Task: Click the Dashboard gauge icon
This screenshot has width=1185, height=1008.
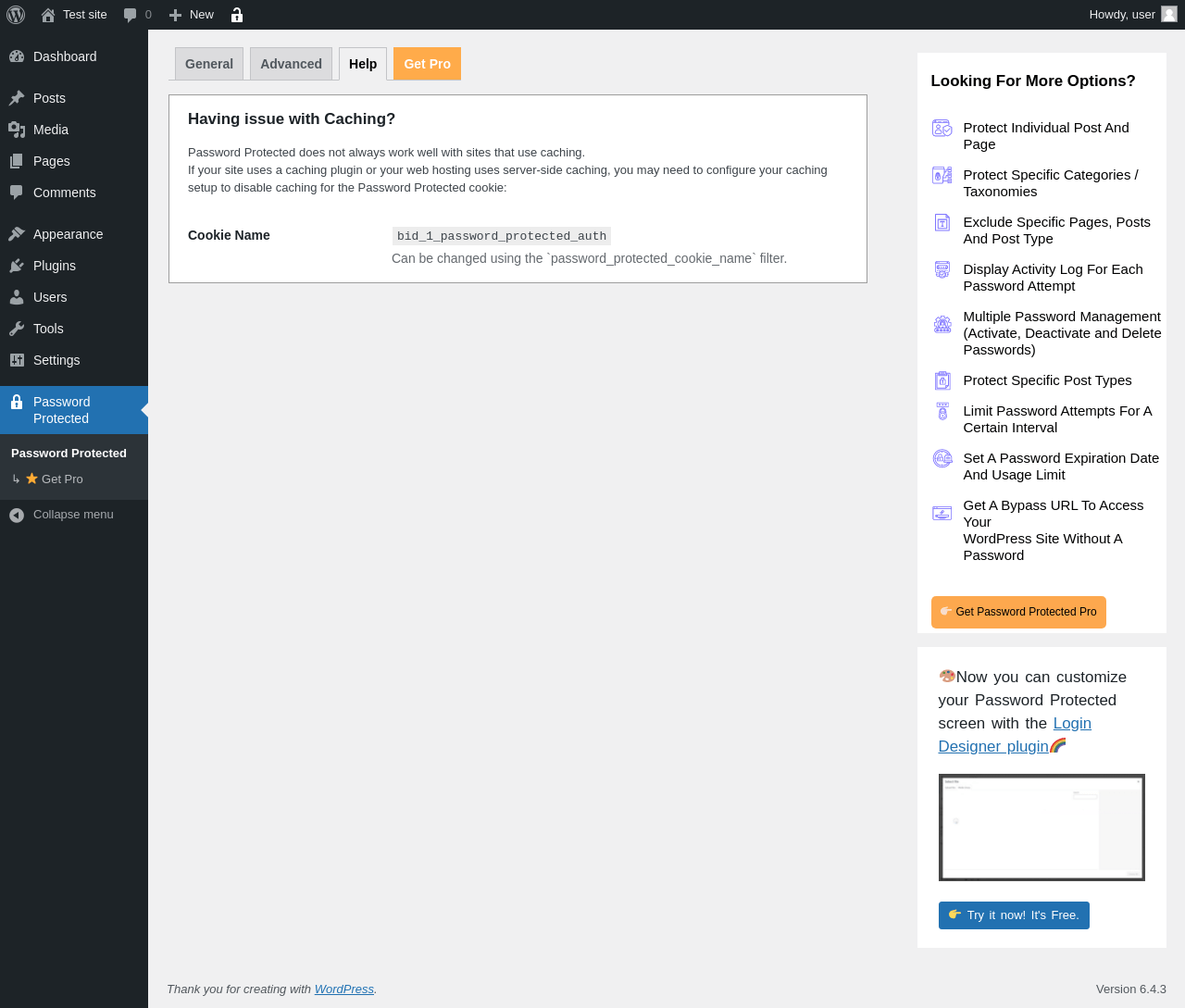Action: coord(17,56)
